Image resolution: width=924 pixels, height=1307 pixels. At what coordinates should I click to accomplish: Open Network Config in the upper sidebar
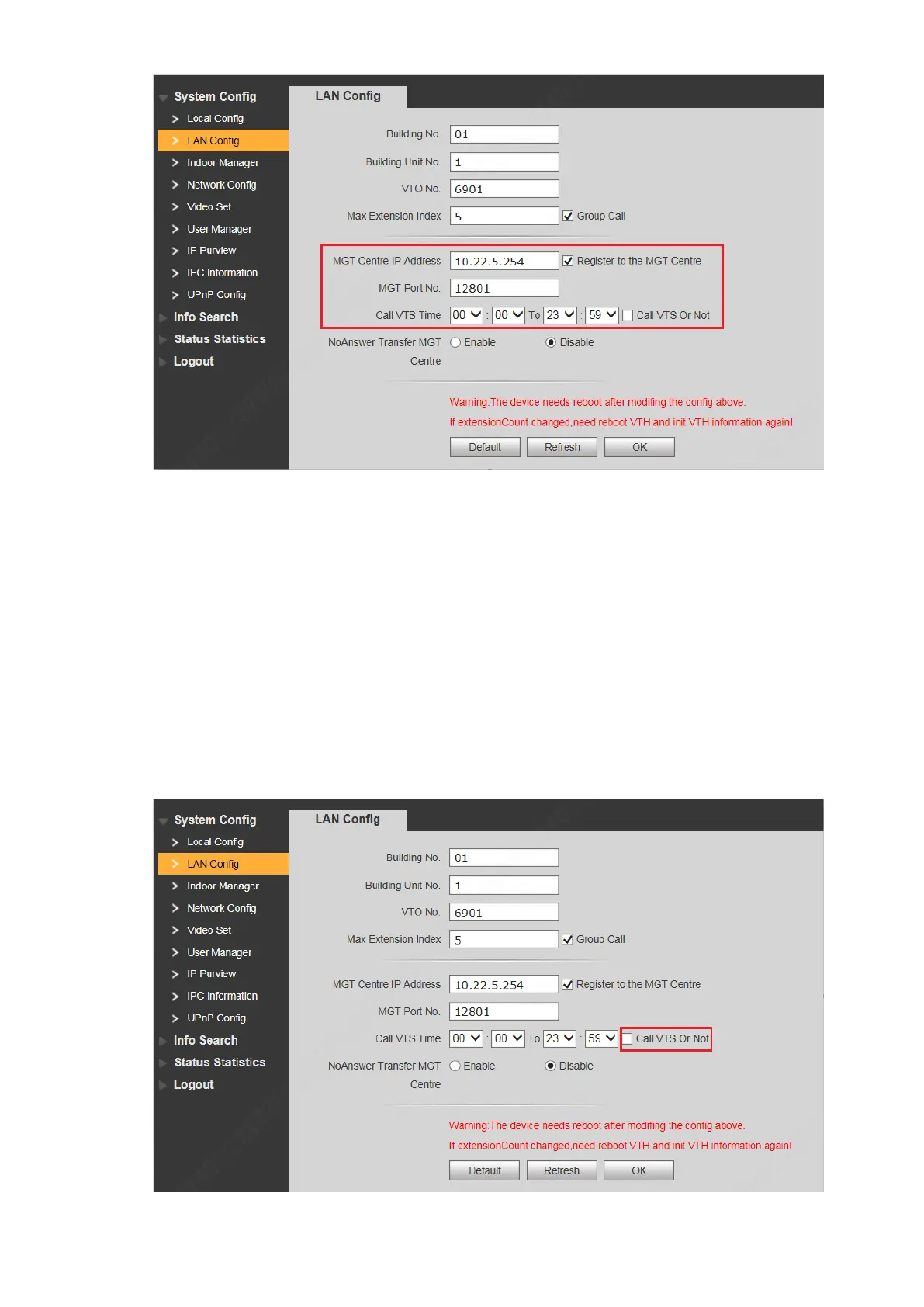coord(221,185)
